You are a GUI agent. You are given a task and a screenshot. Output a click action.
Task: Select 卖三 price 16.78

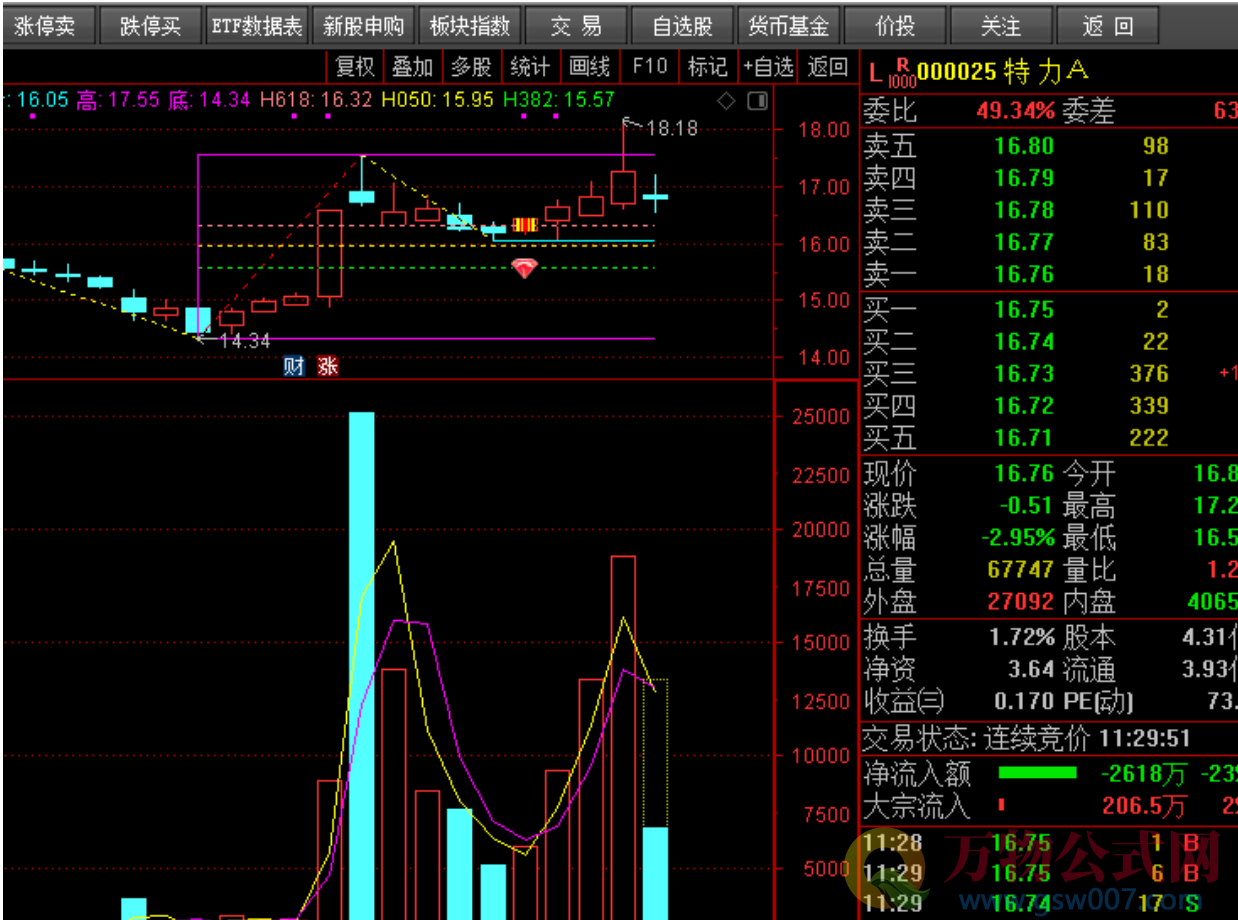(1024, 210)
